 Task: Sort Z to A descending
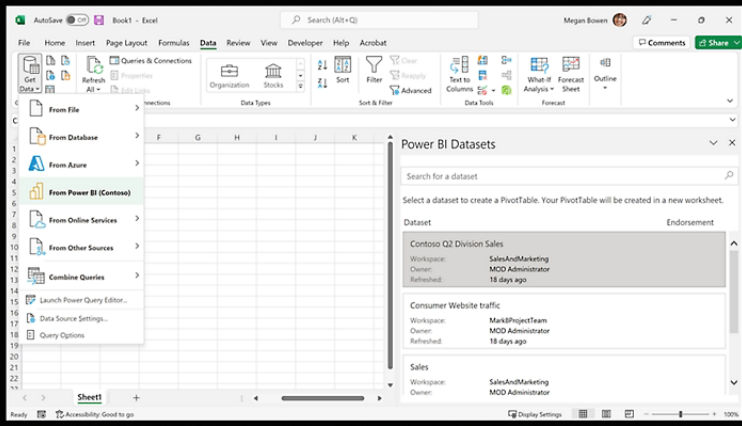tap(322, 83)
